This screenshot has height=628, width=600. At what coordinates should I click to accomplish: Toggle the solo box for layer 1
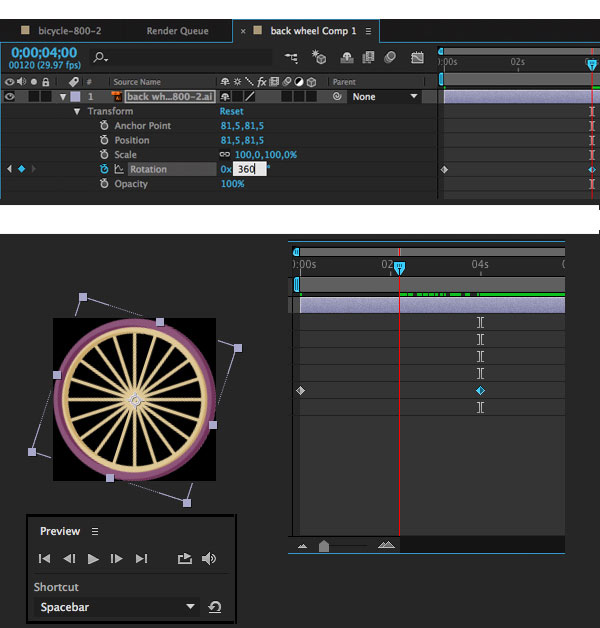pyautogui.click(x=34, y=97)
